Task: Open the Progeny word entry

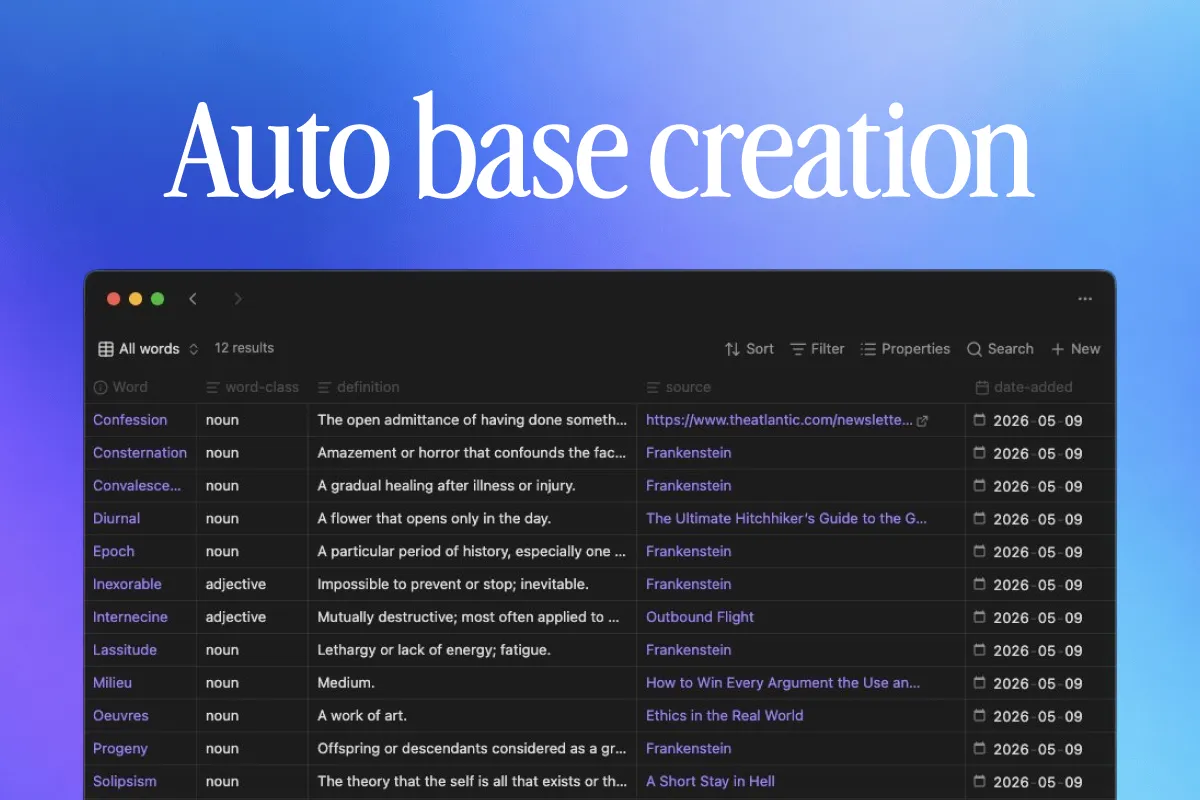Action: tap(120, 749)
